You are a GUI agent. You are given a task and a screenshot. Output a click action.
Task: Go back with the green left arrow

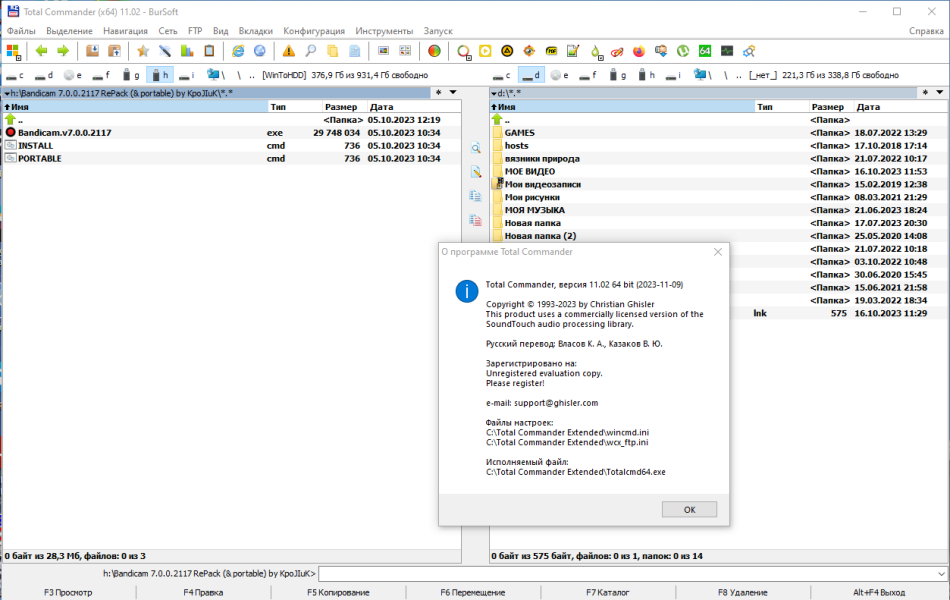(x=41, y=52)
